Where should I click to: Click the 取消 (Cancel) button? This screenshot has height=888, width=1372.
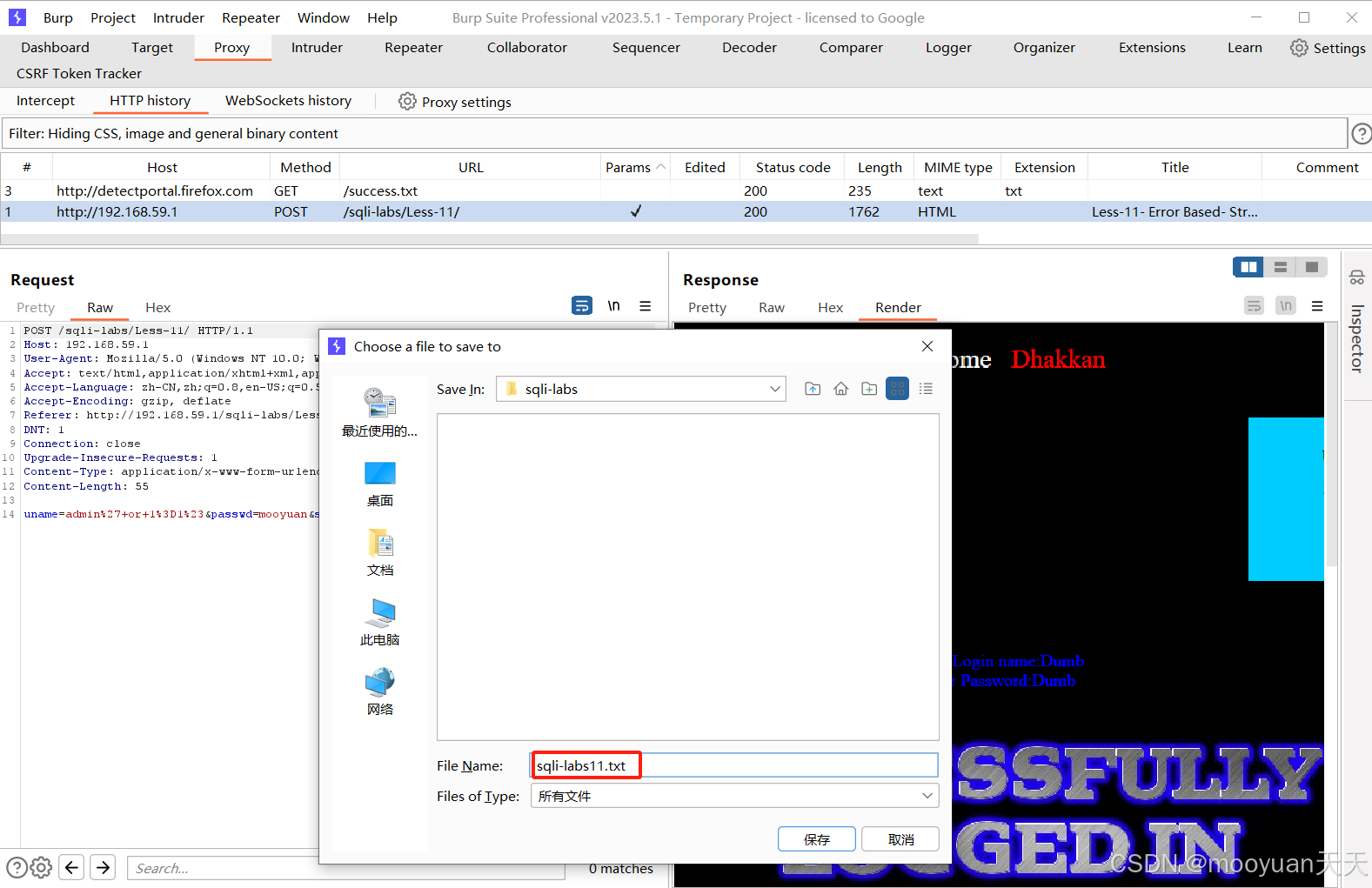pos(900,839)
